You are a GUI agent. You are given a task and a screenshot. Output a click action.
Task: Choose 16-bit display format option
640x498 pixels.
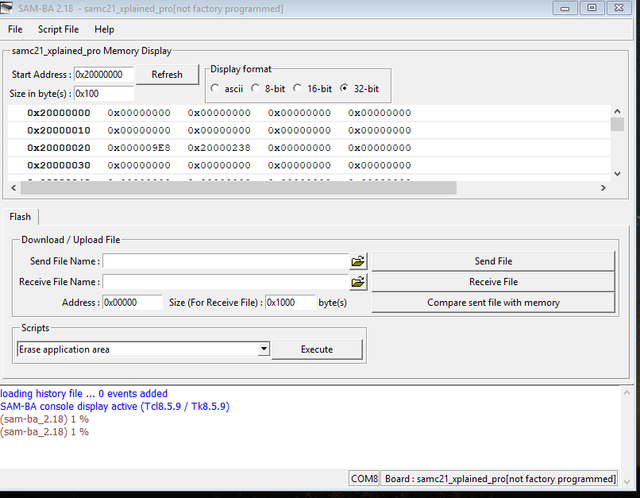pyautogui.click(x=297, y=89)
